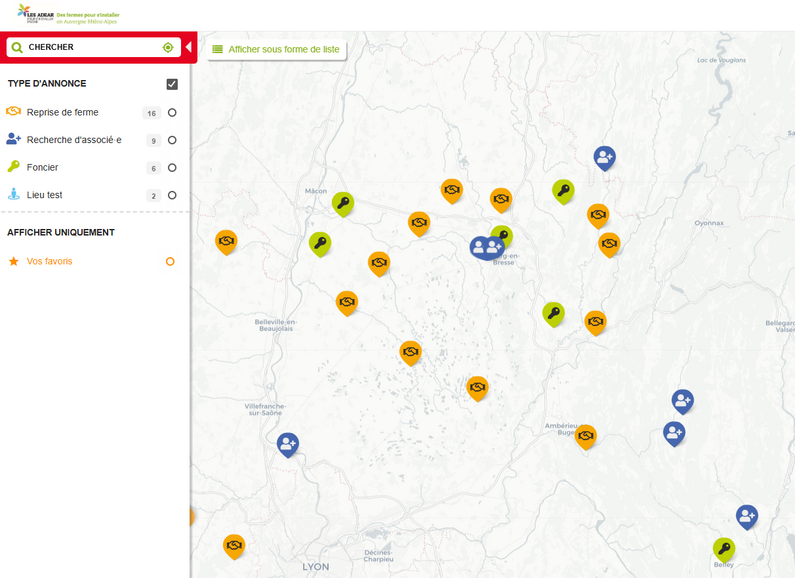Viewport: 795px width, 578px height.
Task: Click the green key marker near Belley
Action: pos(723,548)
